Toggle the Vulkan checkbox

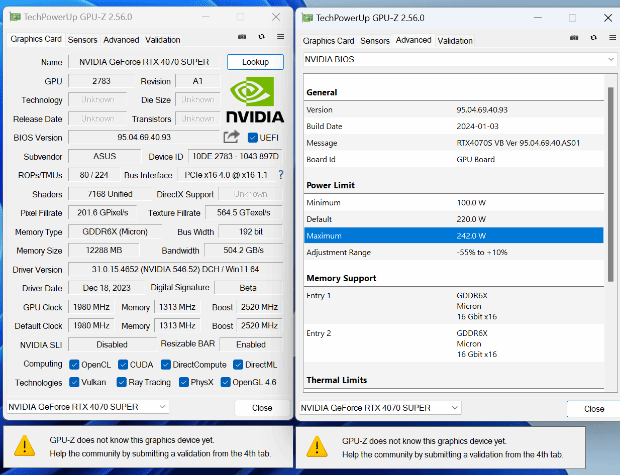coord(74,382)
